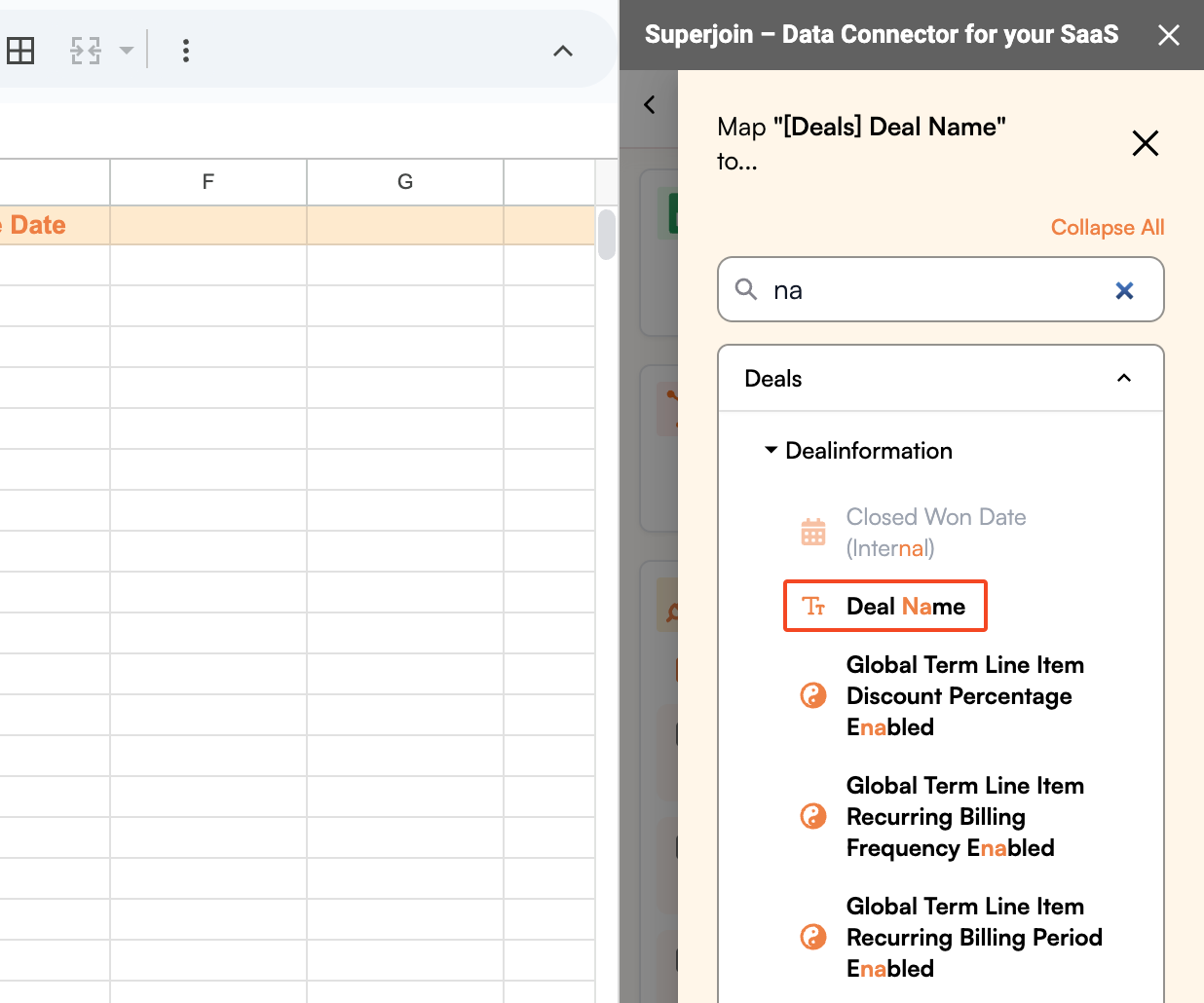1204x1003 pixels.
Task: Click boolean icon beside Recurring Billing Frequency Enabled
Action: (x=813, y=816)
